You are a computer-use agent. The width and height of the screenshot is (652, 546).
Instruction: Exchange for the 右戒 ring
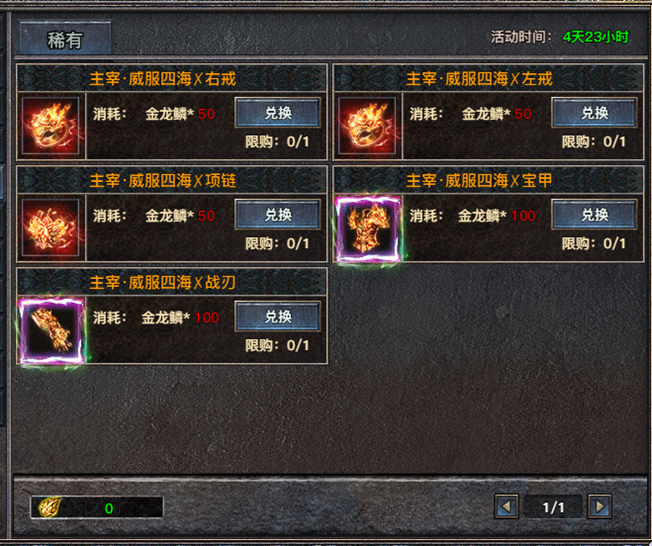tap(278, 113)
